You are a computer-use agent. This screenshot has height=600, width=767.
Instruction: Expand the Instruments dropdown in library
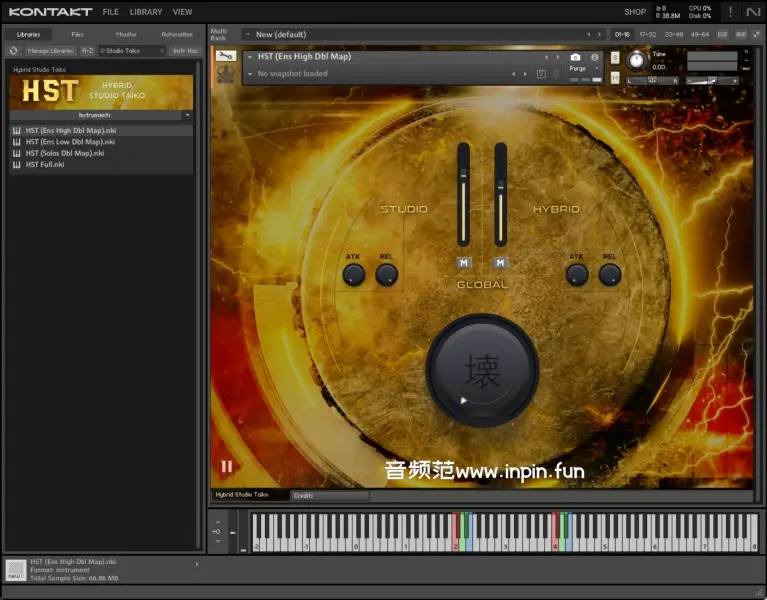coord(186,115)
